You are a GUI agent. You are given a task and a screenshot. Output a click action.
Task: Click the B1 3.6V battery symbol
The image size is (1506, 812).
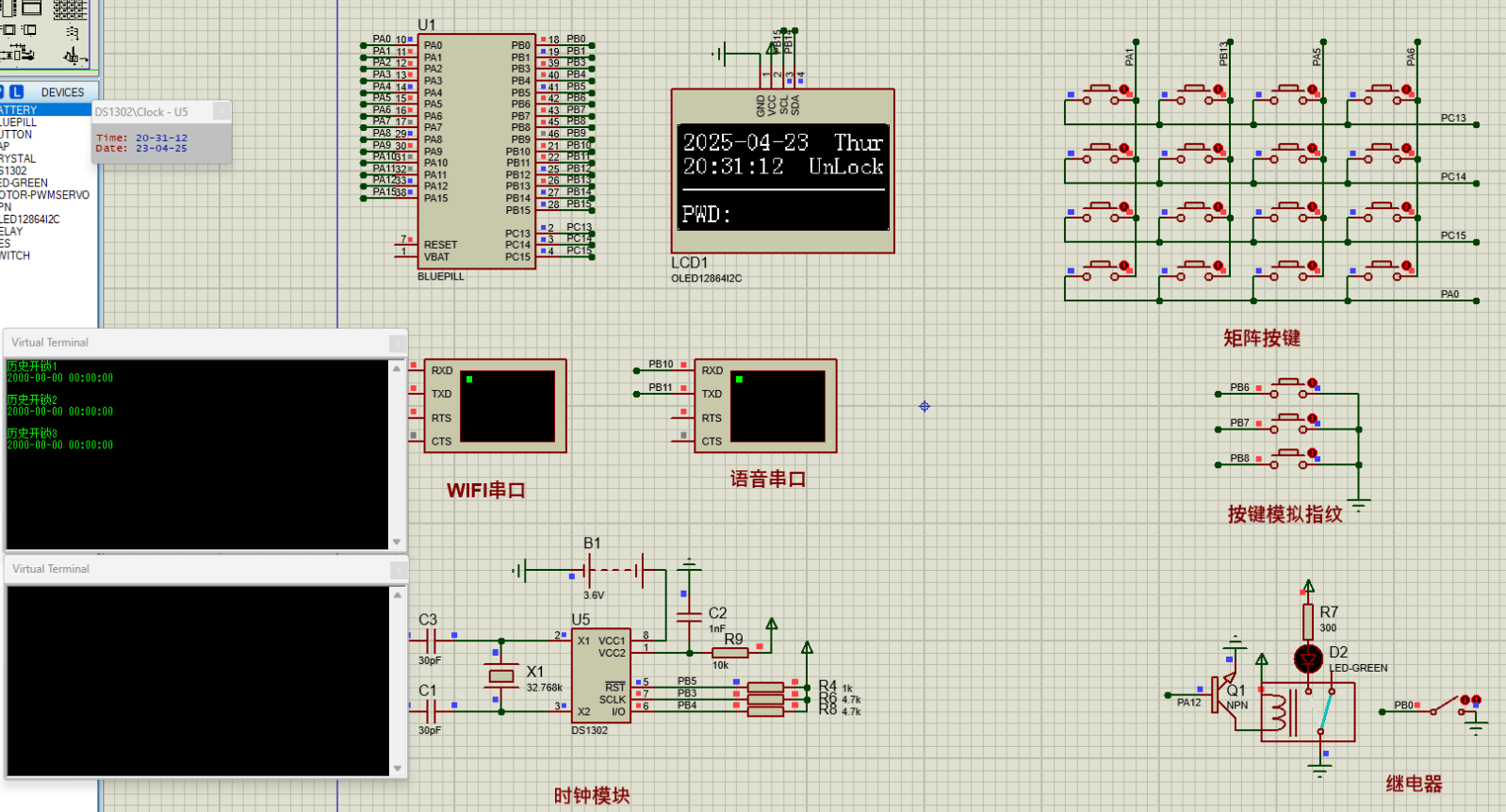tap(613, 570)
